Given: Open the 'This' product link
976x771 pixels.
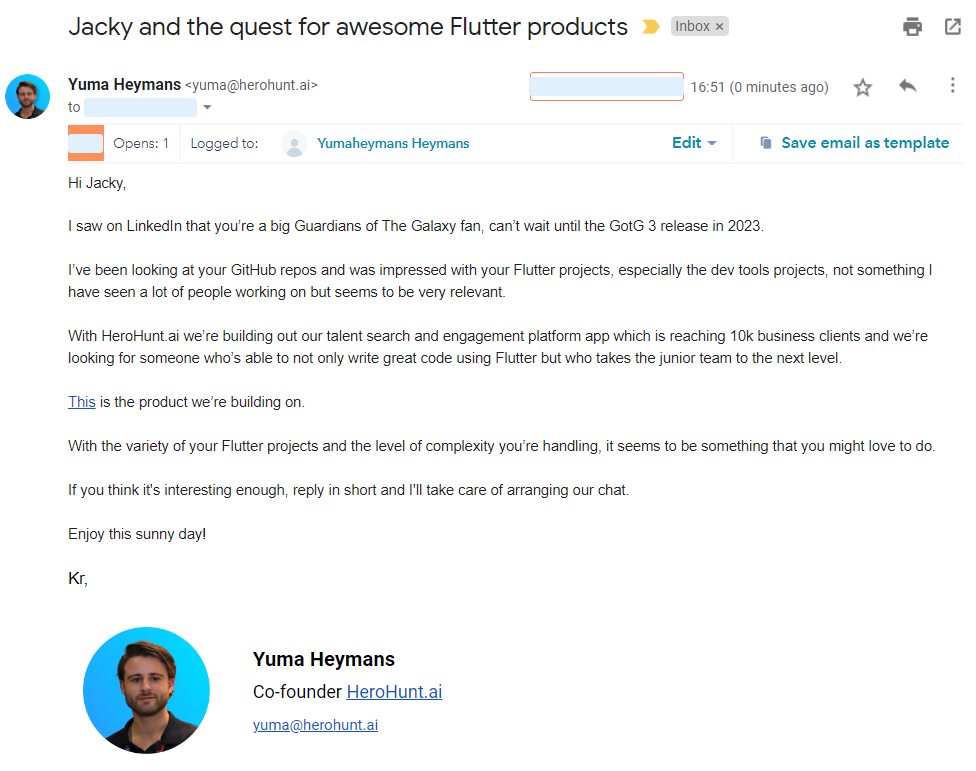Looking at the screenshot, I should 82,402.
